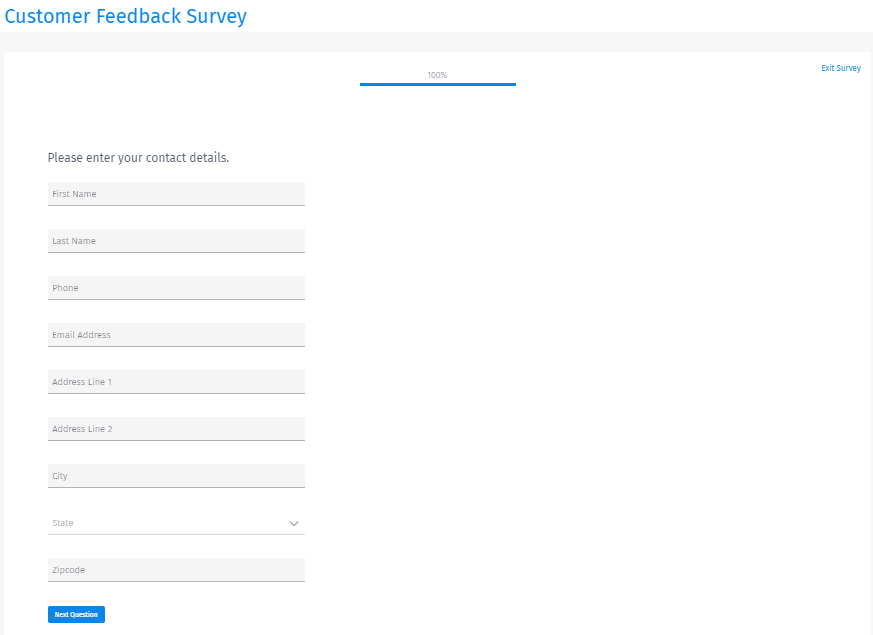Expand the State dropdown chevron arrow
Viewport: 873px width, 635px height.
[x=294, y=523]
